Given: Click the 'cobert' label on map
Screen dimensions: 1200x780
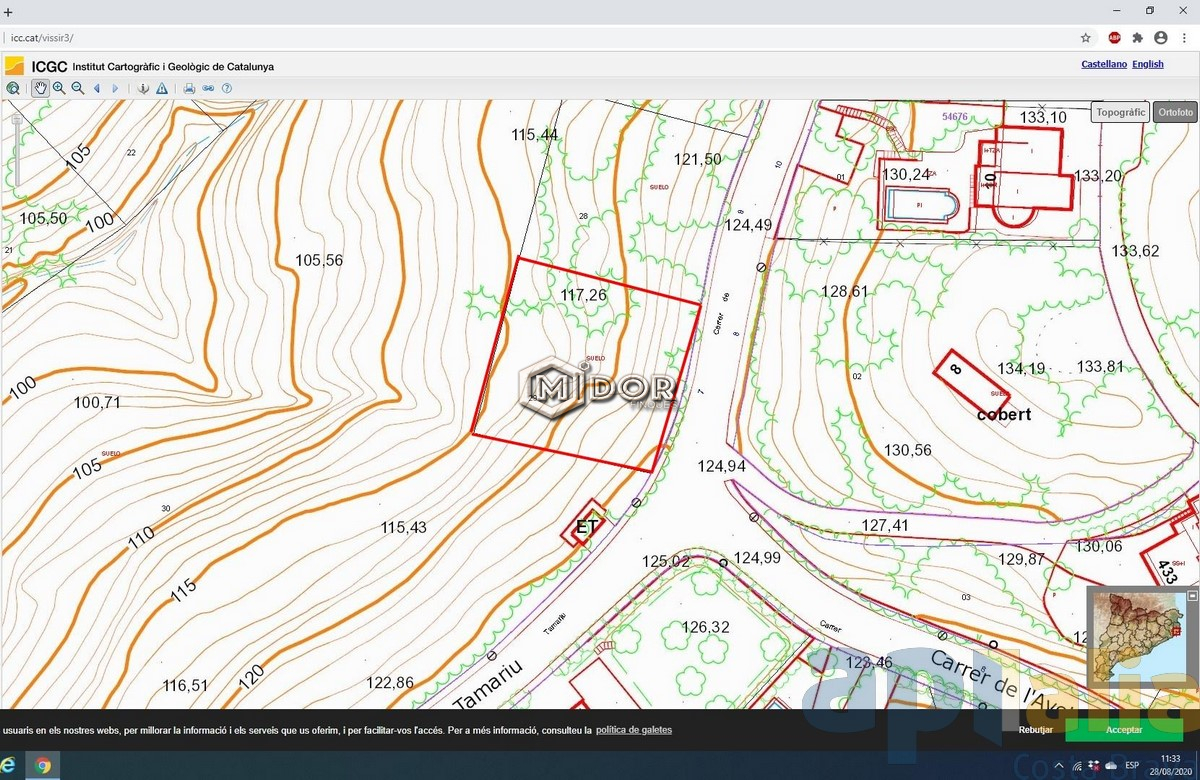Looking at the screenshot, I should pos(1004,414).
